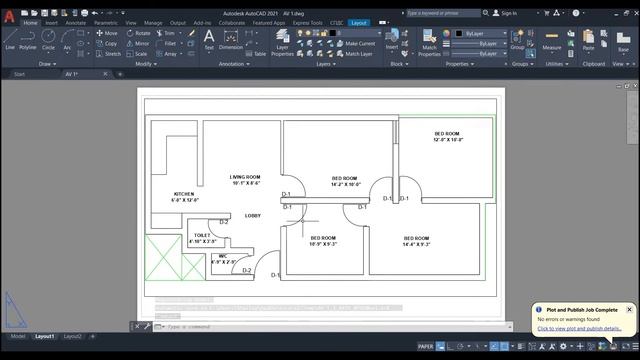
Task: Expand the Modify panel
Action: [146, 64]
